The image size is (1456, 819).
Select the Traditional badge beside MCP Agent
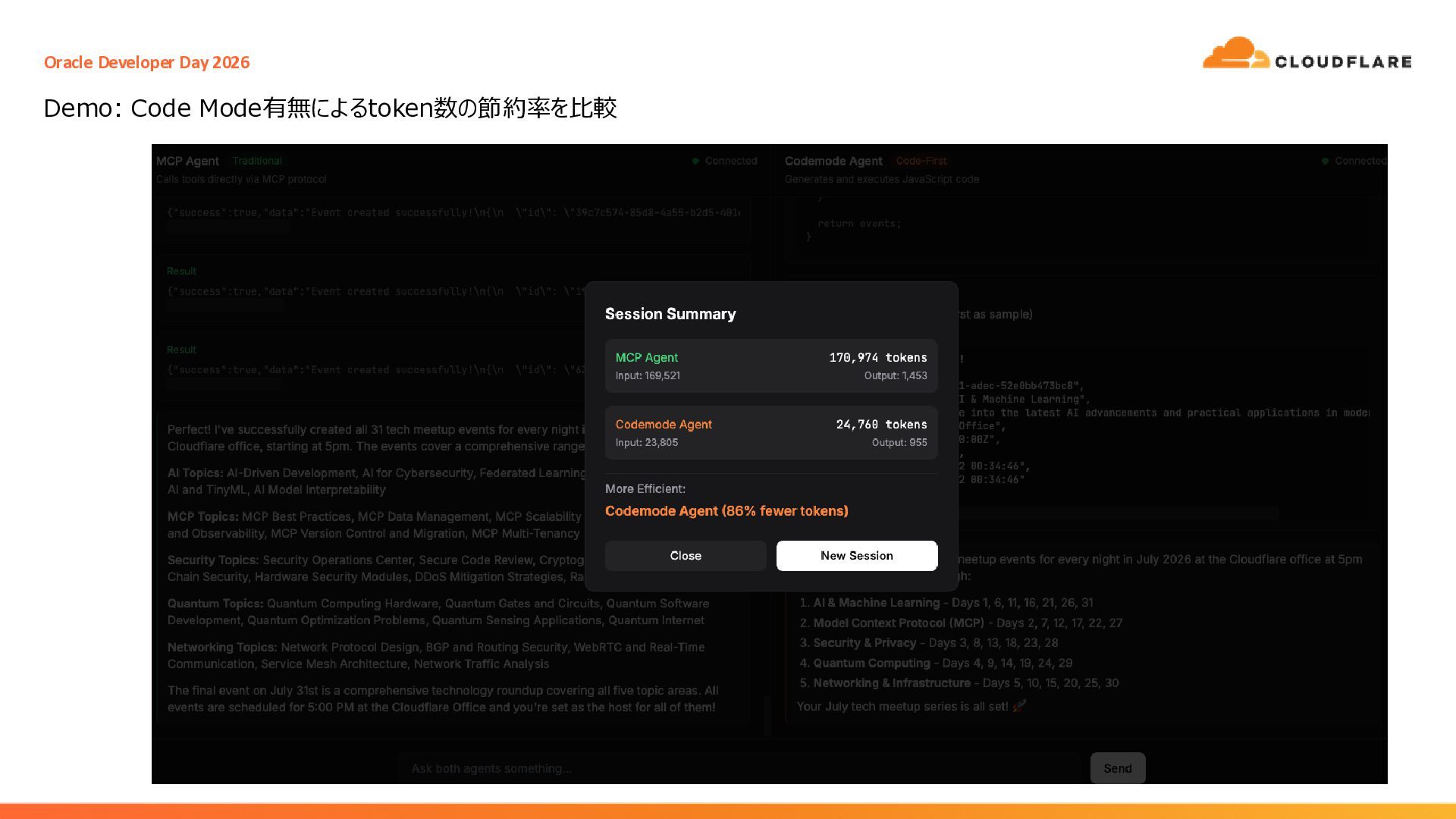click(257, 161)
